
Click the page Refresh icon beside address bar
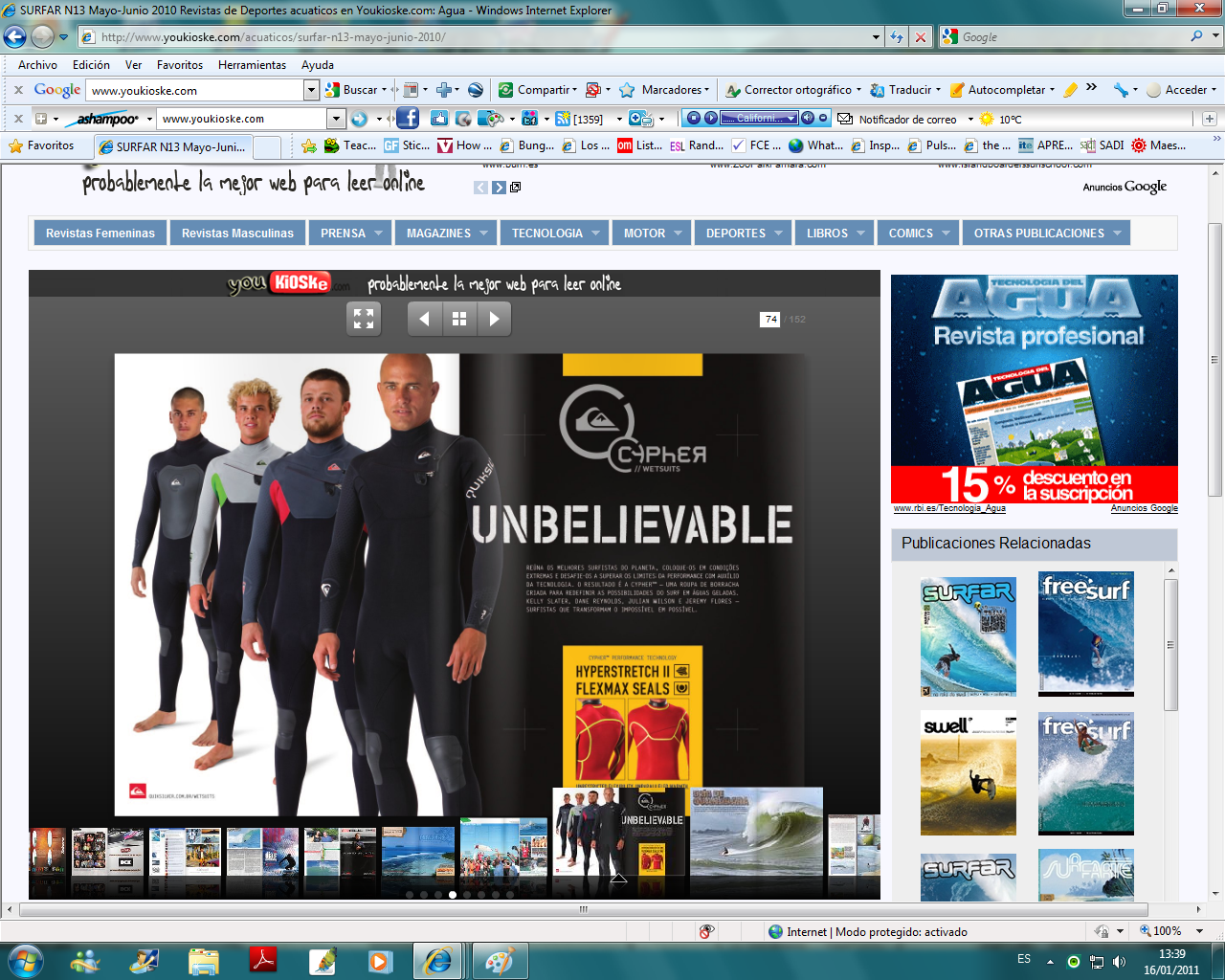[897, 36]
